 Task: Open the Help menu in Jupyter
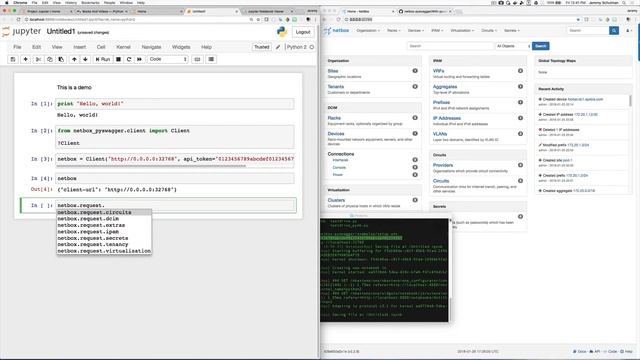point(206,47)
